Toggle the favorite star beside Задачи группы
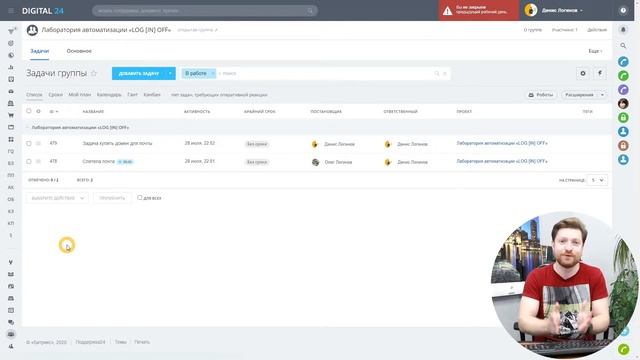This screenshot has height=360, width=640. coord(94,73)
